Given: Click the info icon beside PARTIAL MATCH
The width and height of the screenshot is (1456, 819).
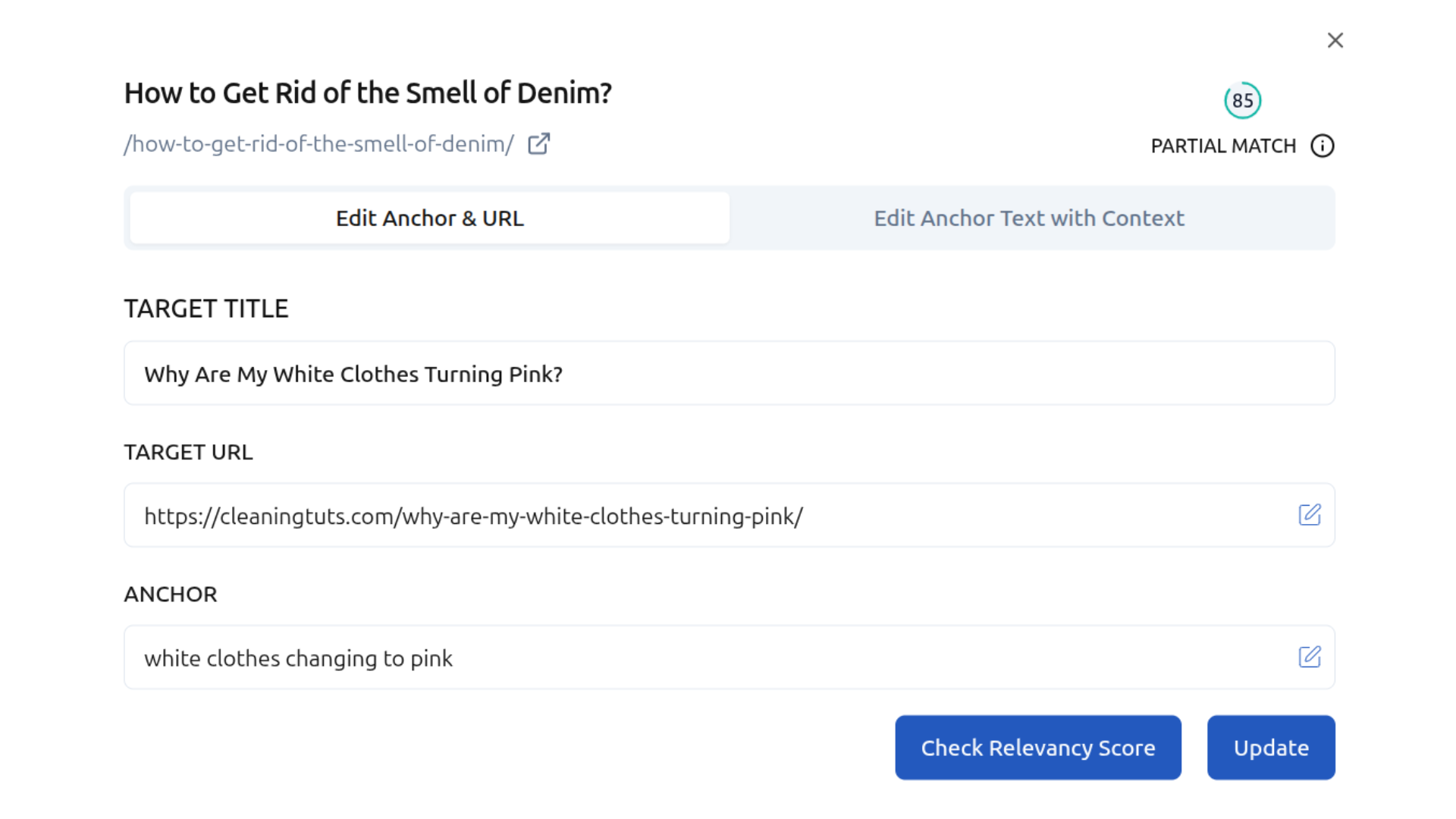Looking at the screenshot, I should [1323, 146].
